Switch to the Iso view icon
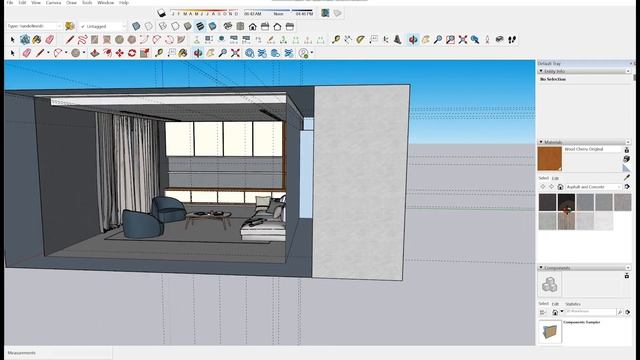 point(228,27)
